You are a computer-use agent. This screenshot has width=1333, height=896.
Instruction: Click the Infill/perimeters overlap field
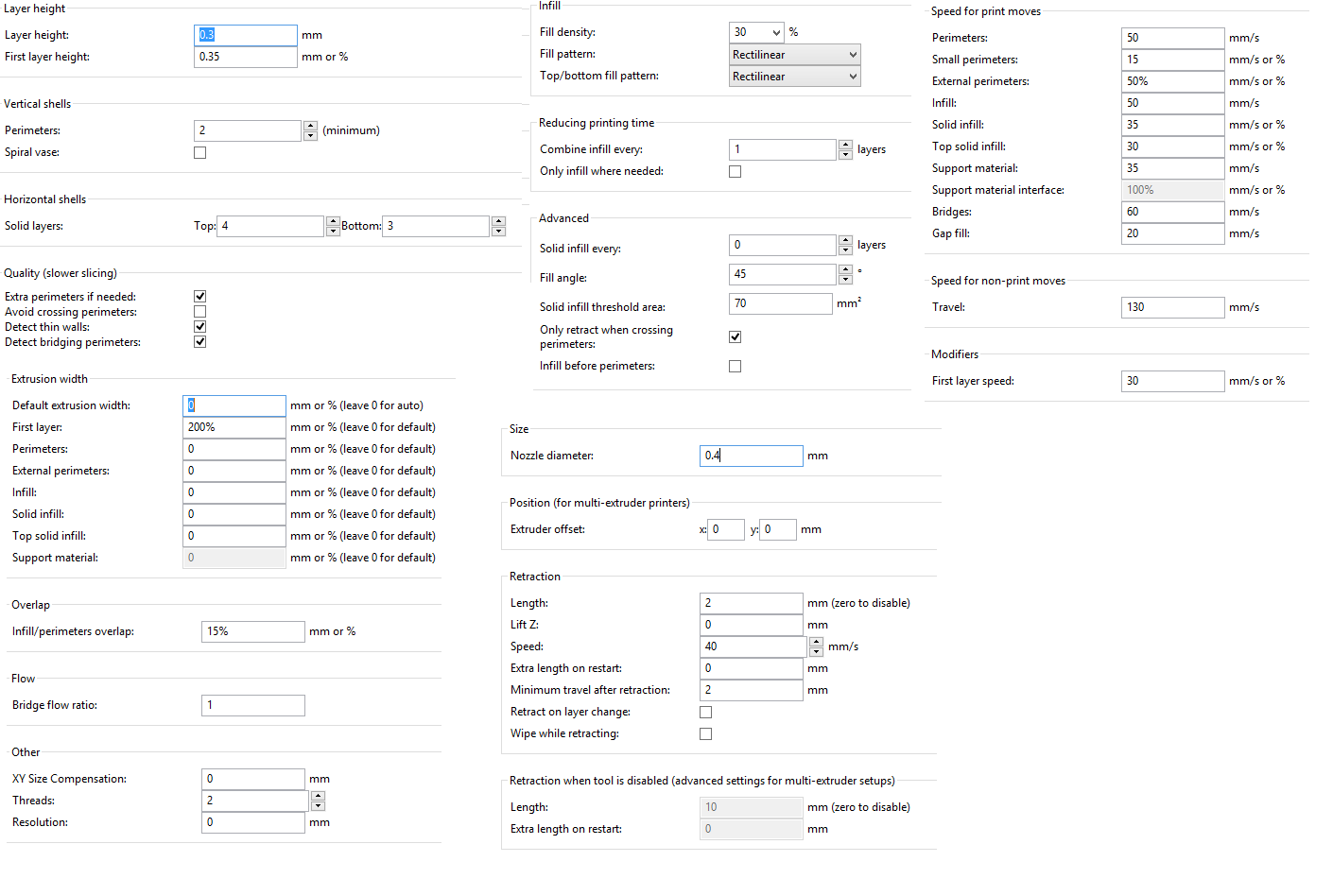(x=252, y=631)
